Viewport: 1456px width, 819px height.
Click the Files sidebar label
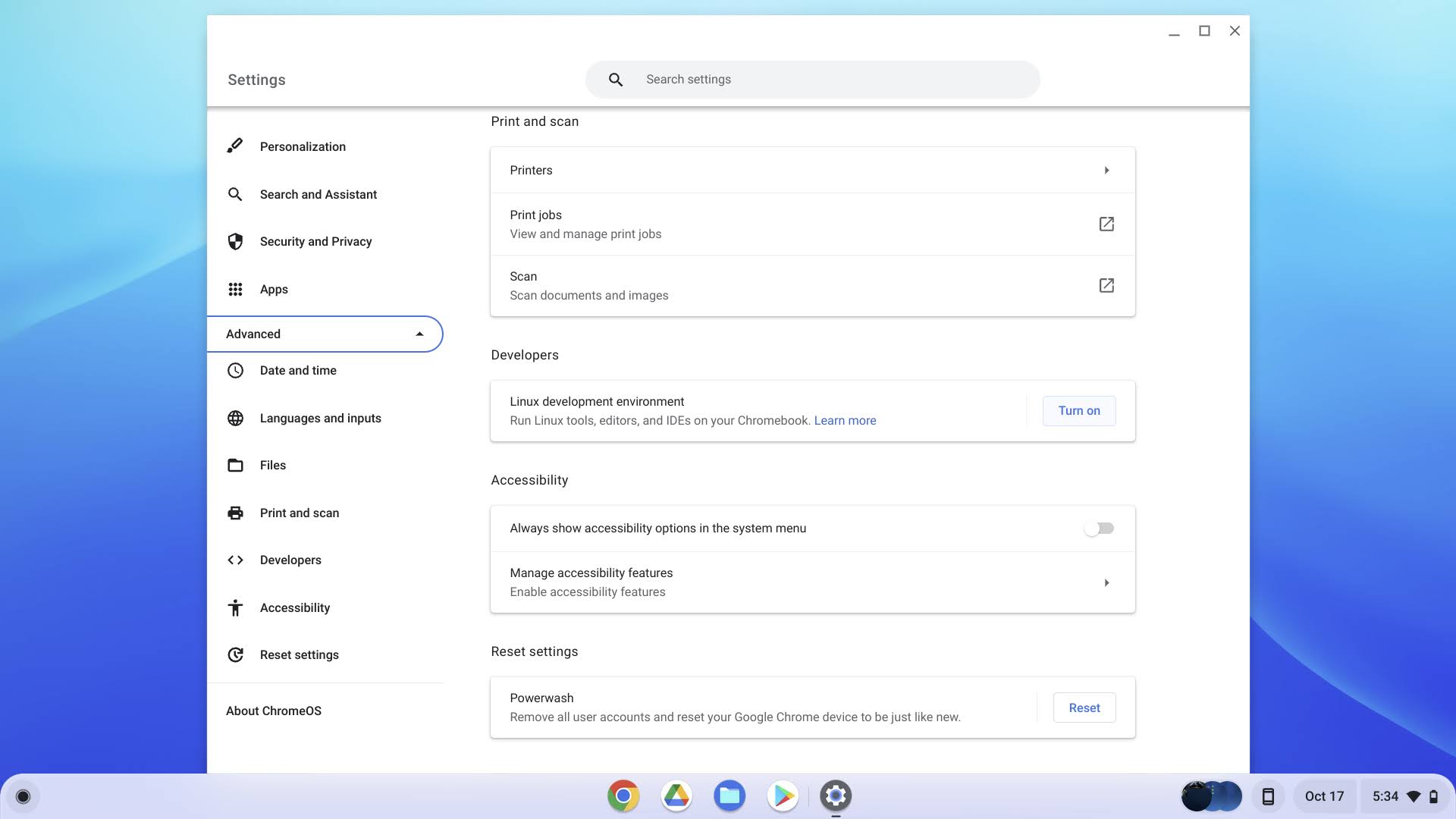click(x=273, y=465)
